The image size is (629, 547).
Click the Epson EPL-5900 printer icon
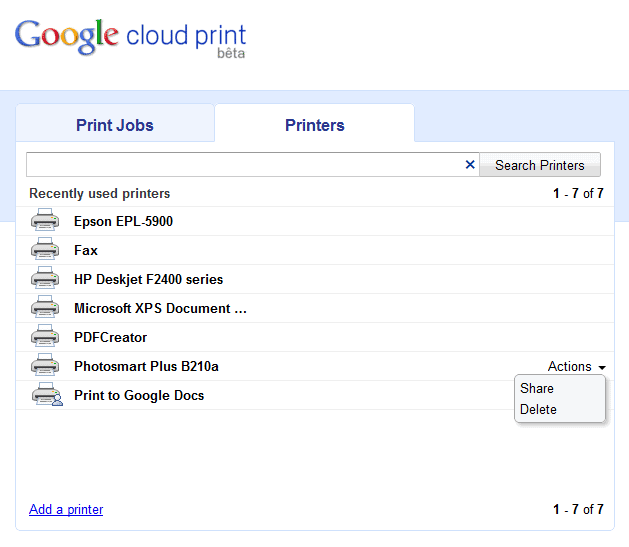tap(45, 220)
